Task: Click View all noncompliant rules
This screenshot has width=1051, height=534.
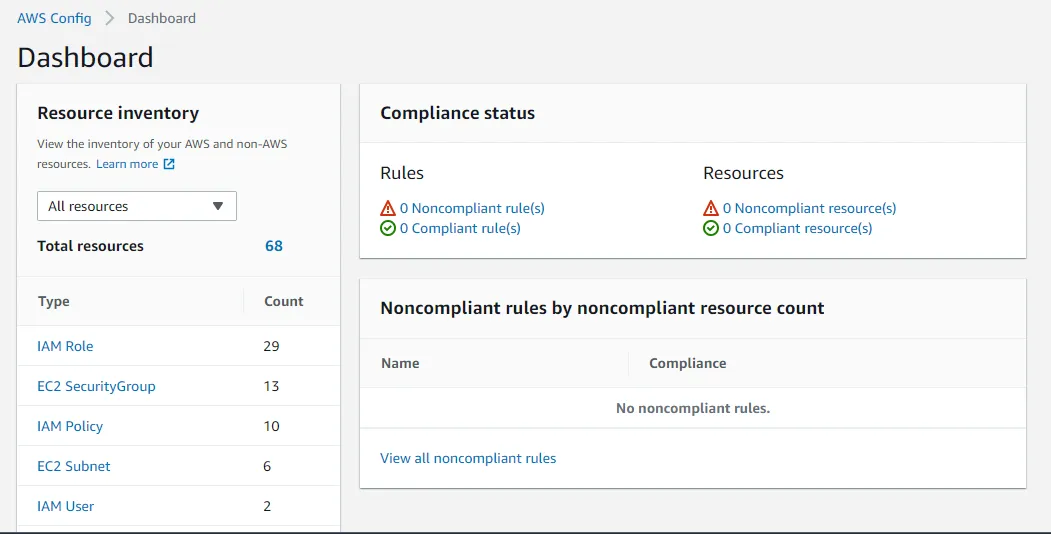Action: click(468, 458)
